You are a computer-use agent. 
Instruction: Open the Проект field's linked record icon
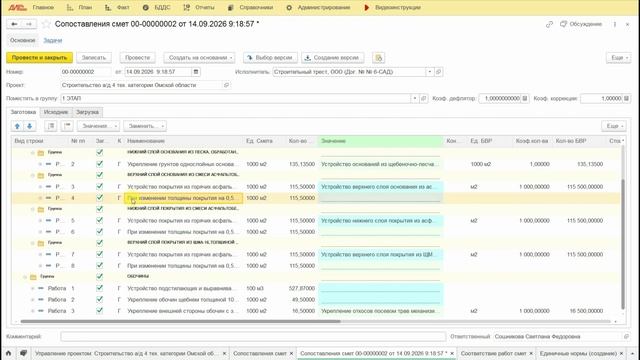click(226, 85)
